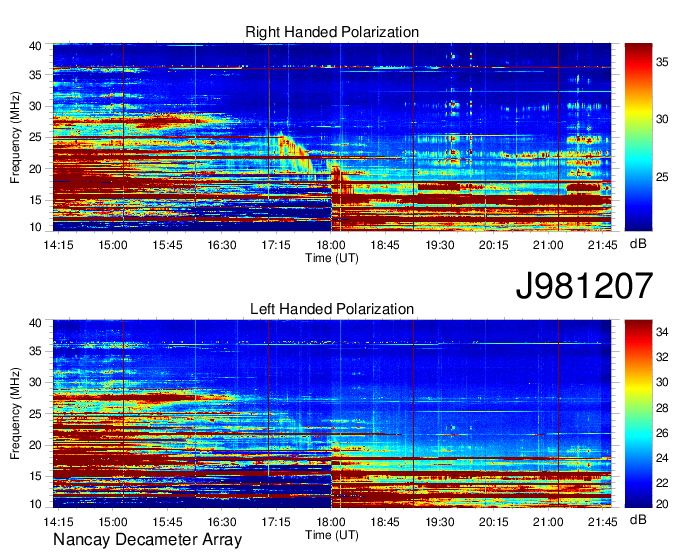Click the 'Nancay Decameter Array' caption
The image size is (680, 552).
pyautogui.click(x=147, y=540)
